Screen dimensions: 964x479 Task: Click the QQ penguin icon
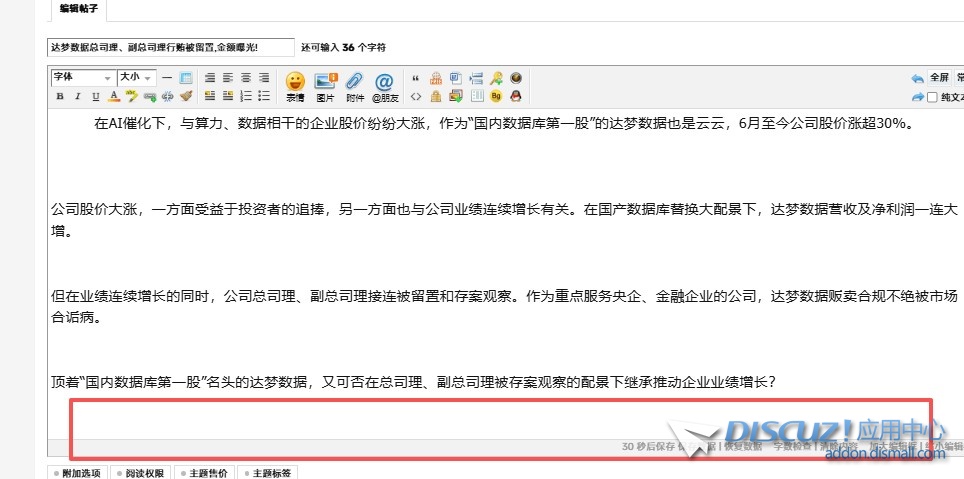[x=515, y=97]
